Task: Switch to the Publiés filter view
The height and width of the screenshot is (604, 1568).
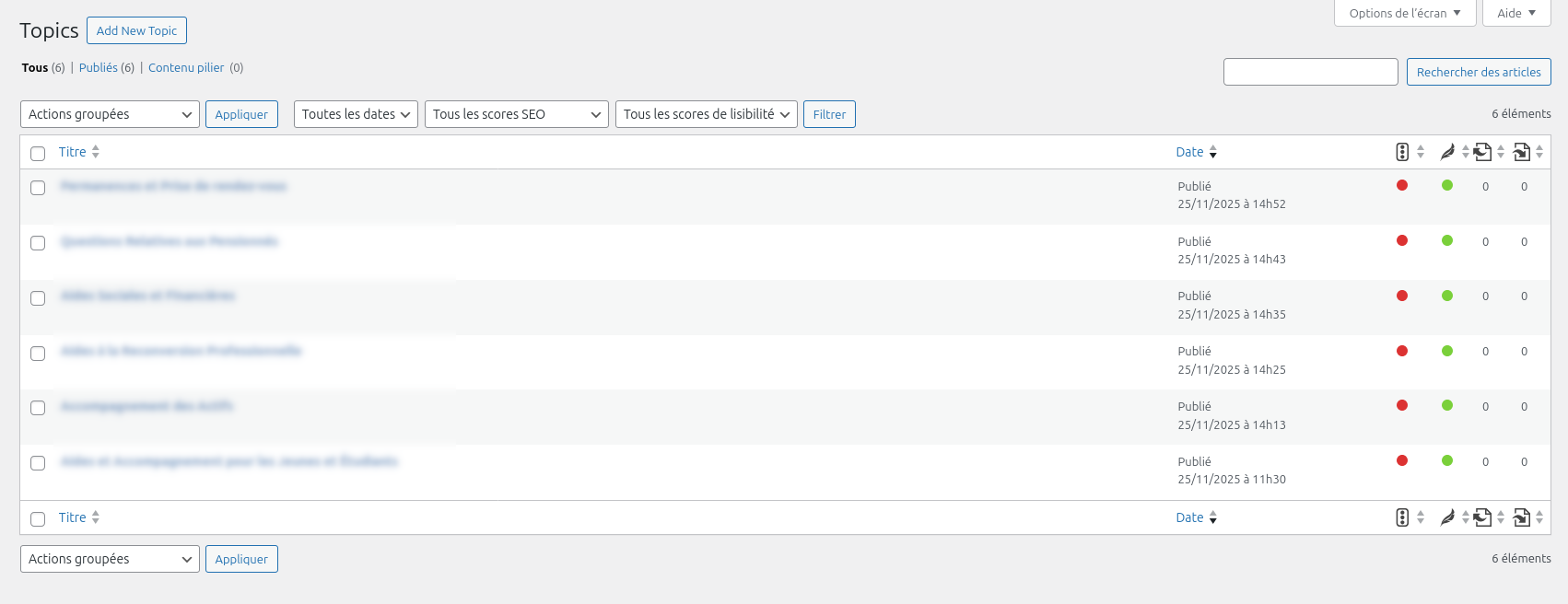Action: click(x=99, y=67)
